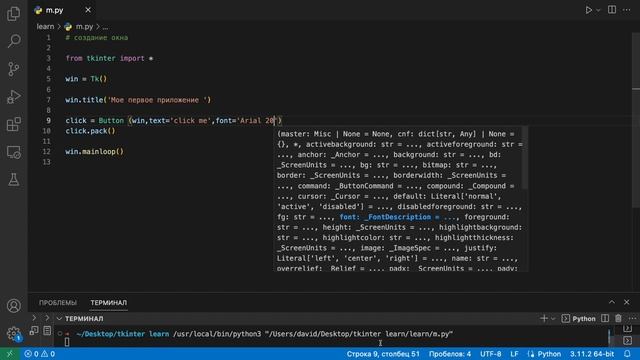This screenshot has height=360, width=640.
Task: Split the terminal
Action: point(605,318)
